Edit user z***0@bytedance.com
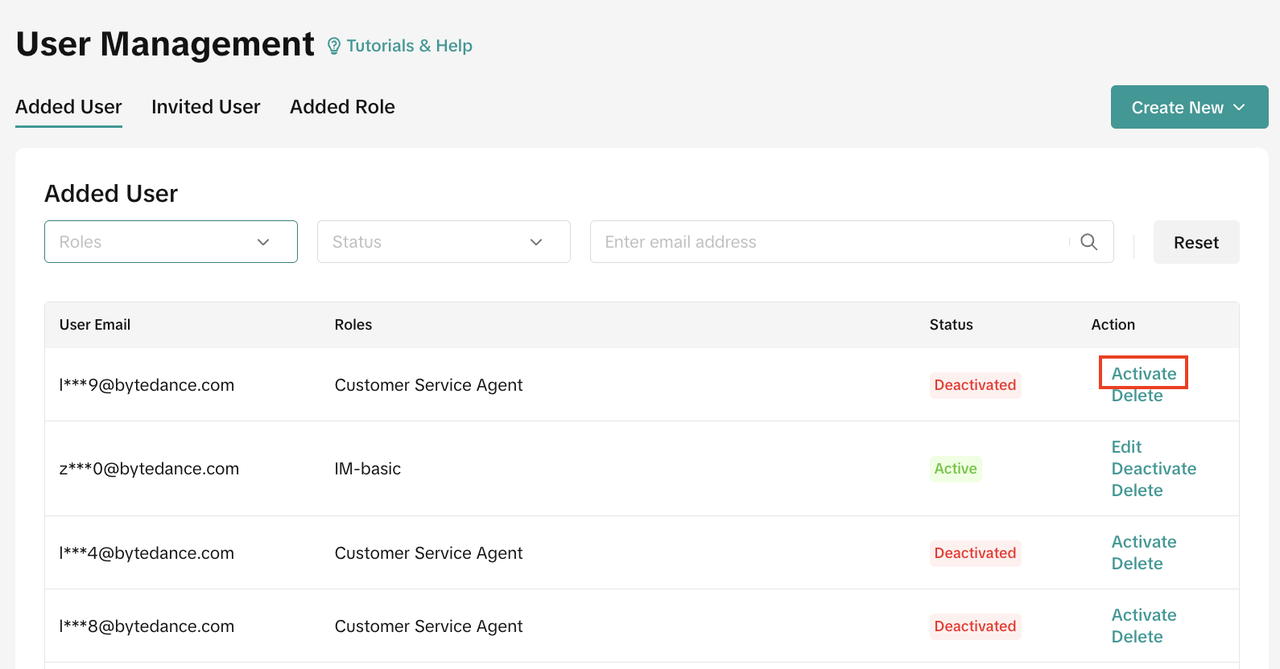Image resolution: width=1280 pixels, height=669 pixels. (x=1126, y=447)
